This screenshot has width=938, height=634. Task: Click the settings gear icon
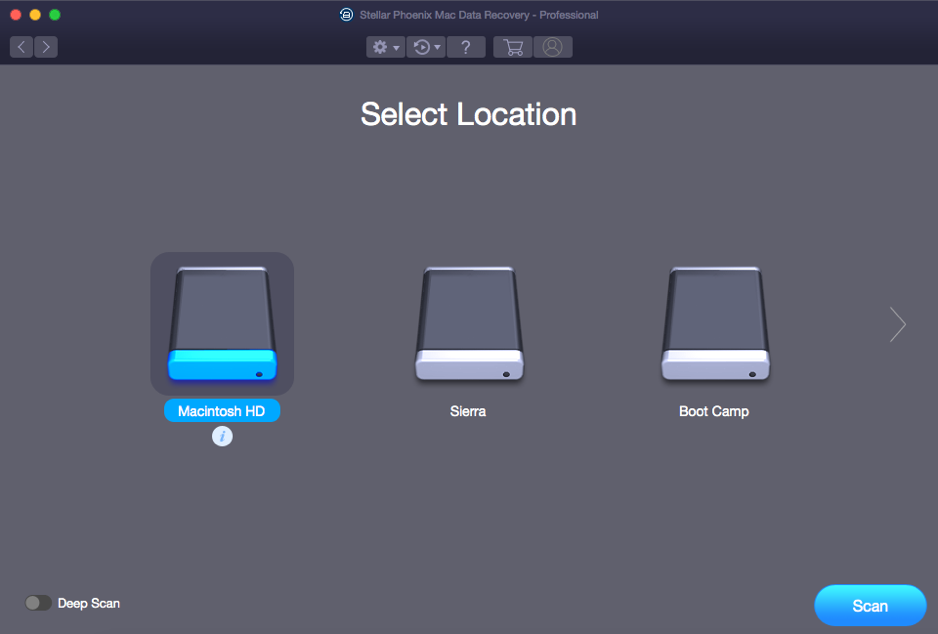point(380,46)
